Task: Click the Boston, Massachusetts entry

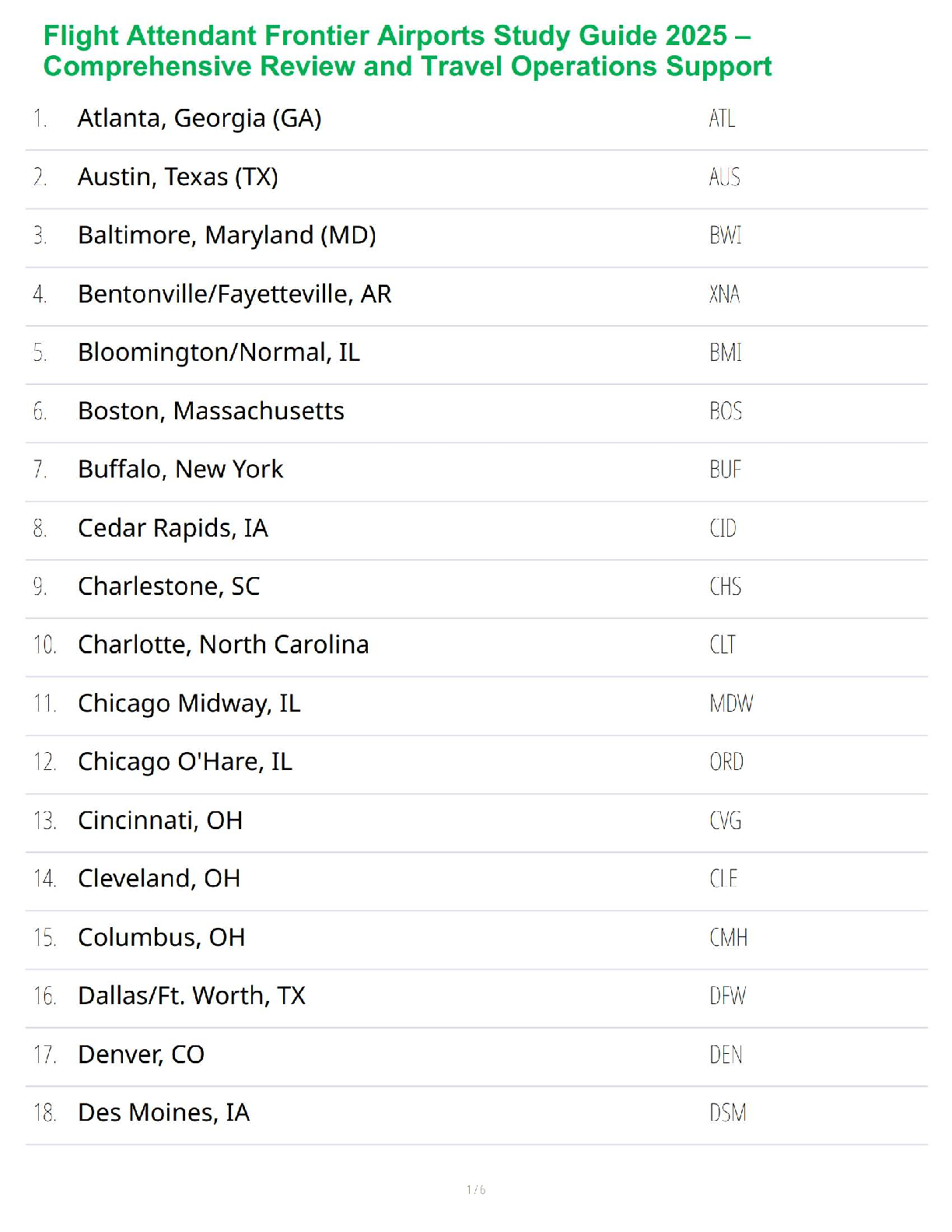Action: (211, 411)
